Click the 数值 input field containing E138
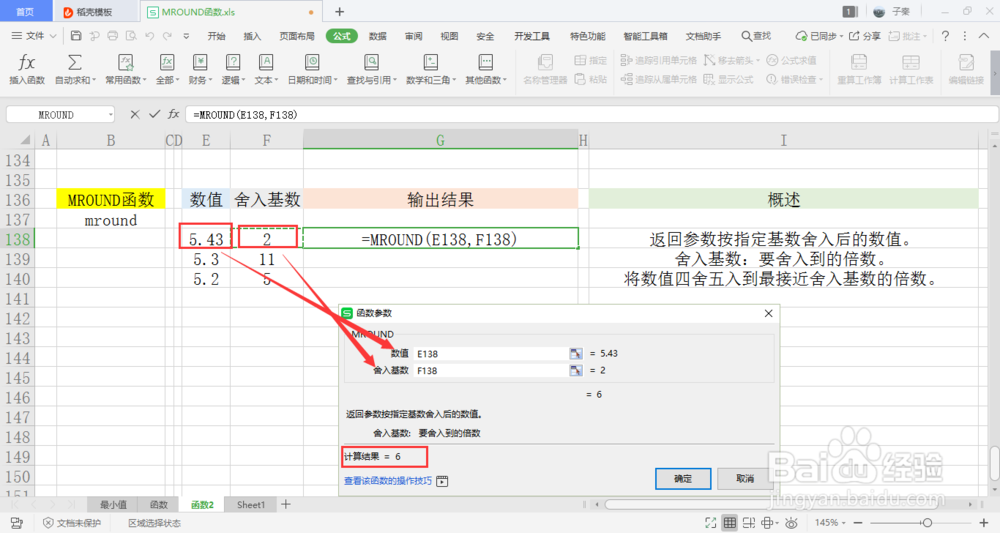This screenshot has height=533, width=1000. [490, 353]
